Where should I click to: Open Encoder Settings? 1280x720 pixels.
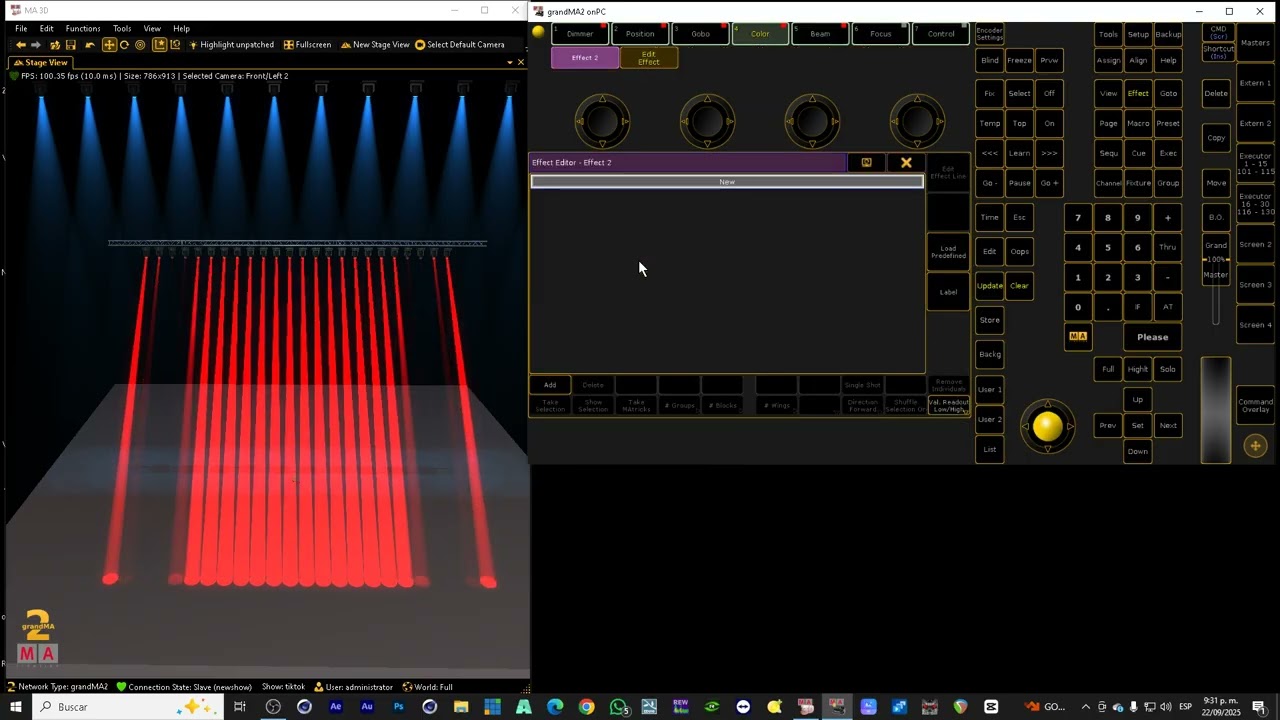[989, 34]
